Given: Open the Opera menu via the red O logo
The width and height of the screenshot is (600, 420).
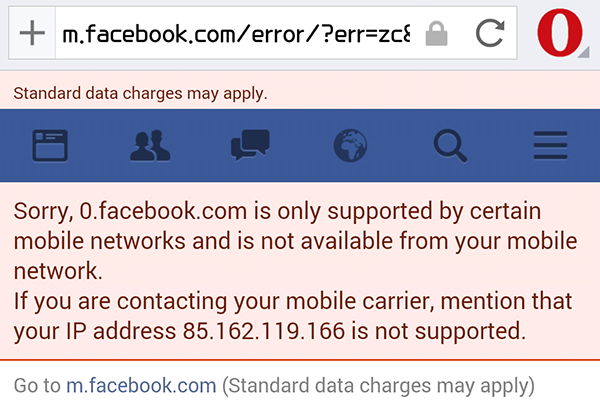Looking at the screenshot, I should click(x=559, y=33).
